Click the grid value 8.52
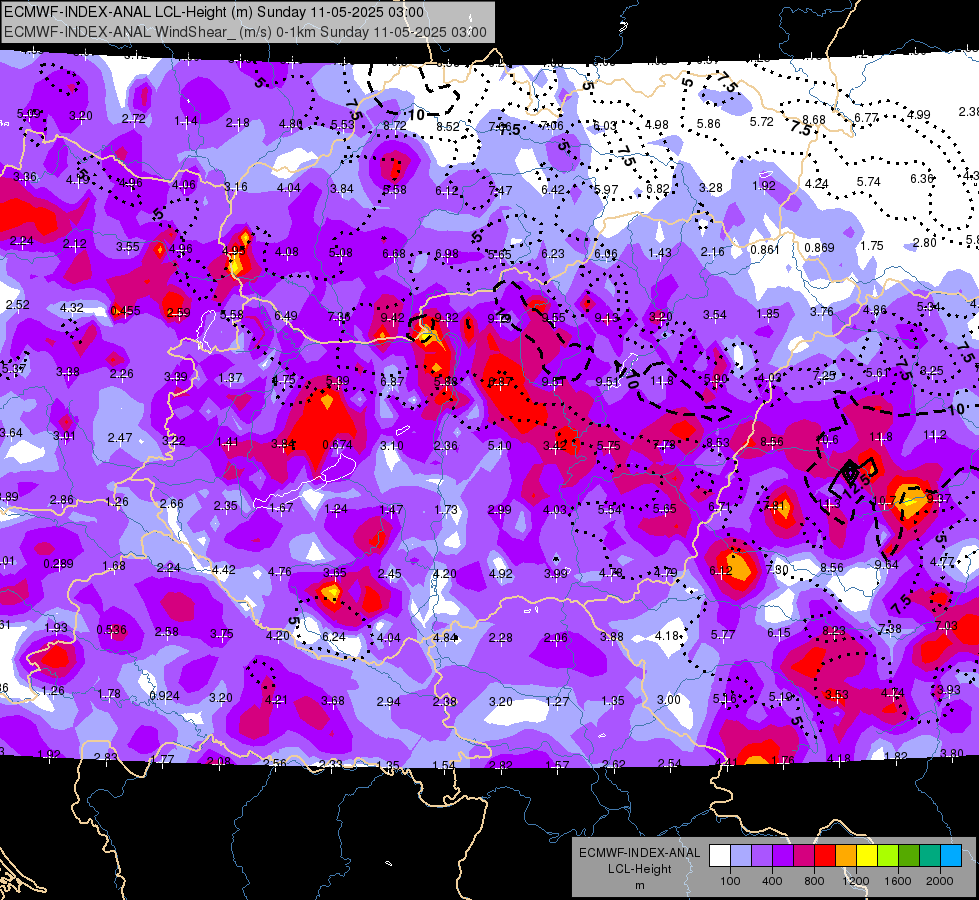The width and height of the screenshot is (979, 900). coord(448,127)
